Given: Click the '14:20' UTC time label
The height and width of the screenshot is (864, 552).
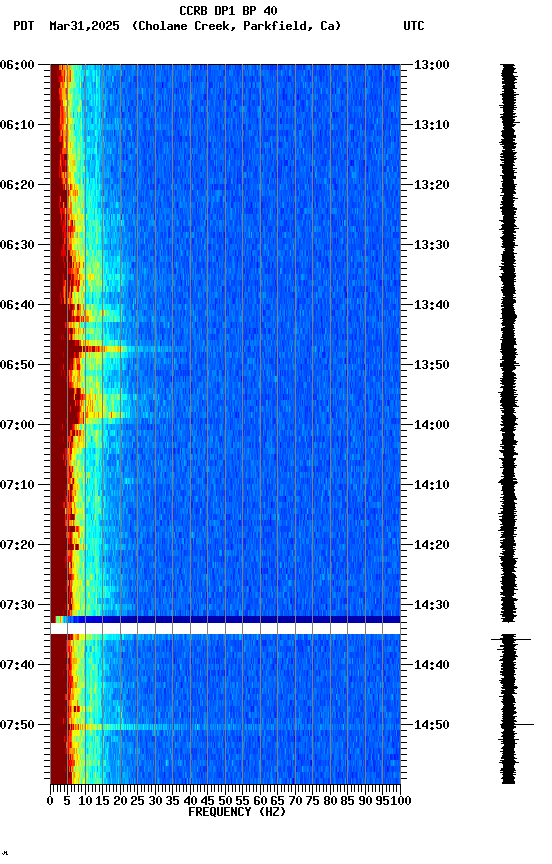Looking at the screenshot, I should tap(431, 545).
